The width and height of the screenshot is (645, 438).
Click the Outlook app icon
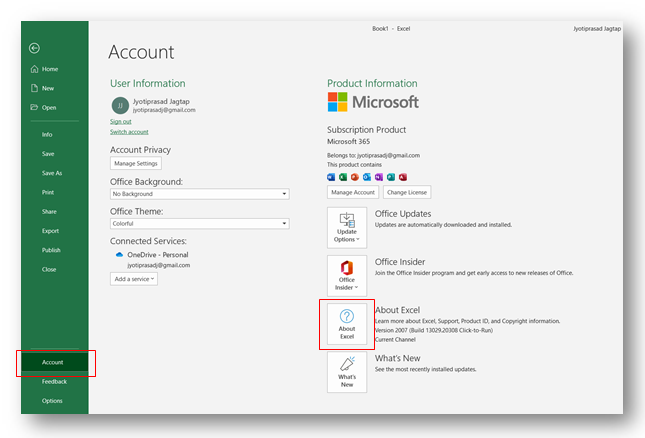point(367,177)
